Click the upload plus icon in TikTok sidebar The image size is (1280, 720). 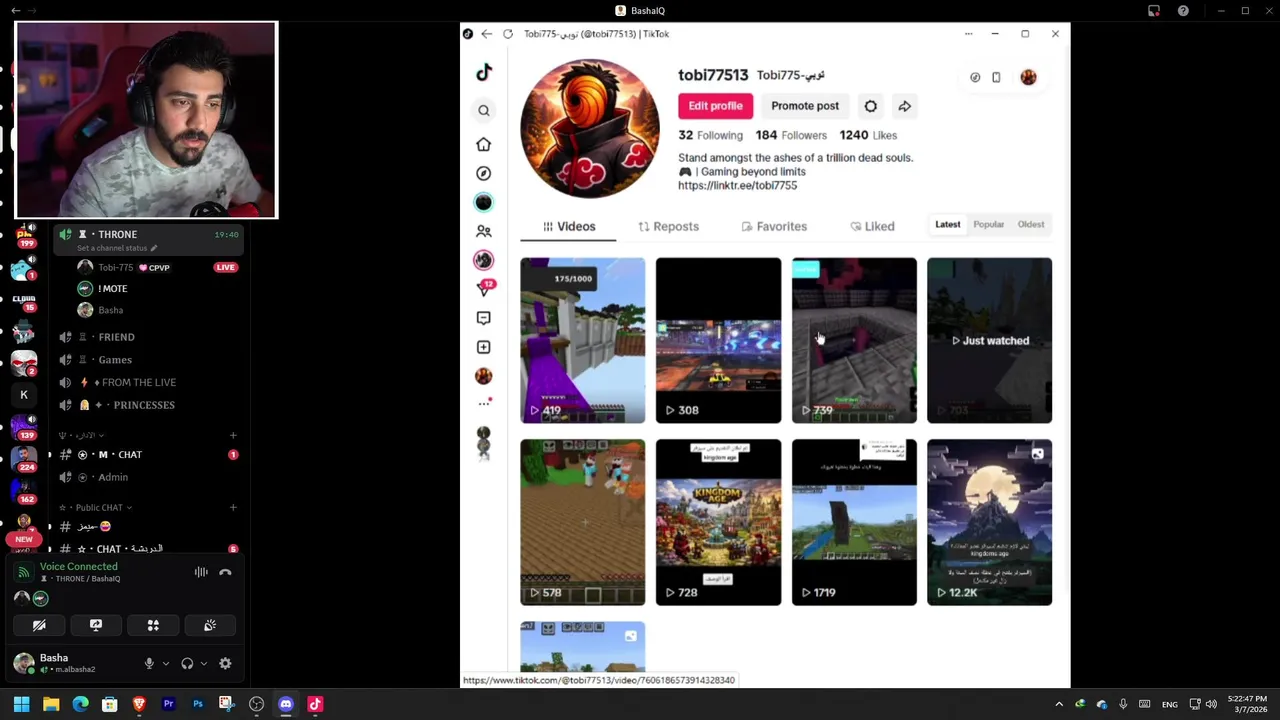coord(484,347)
